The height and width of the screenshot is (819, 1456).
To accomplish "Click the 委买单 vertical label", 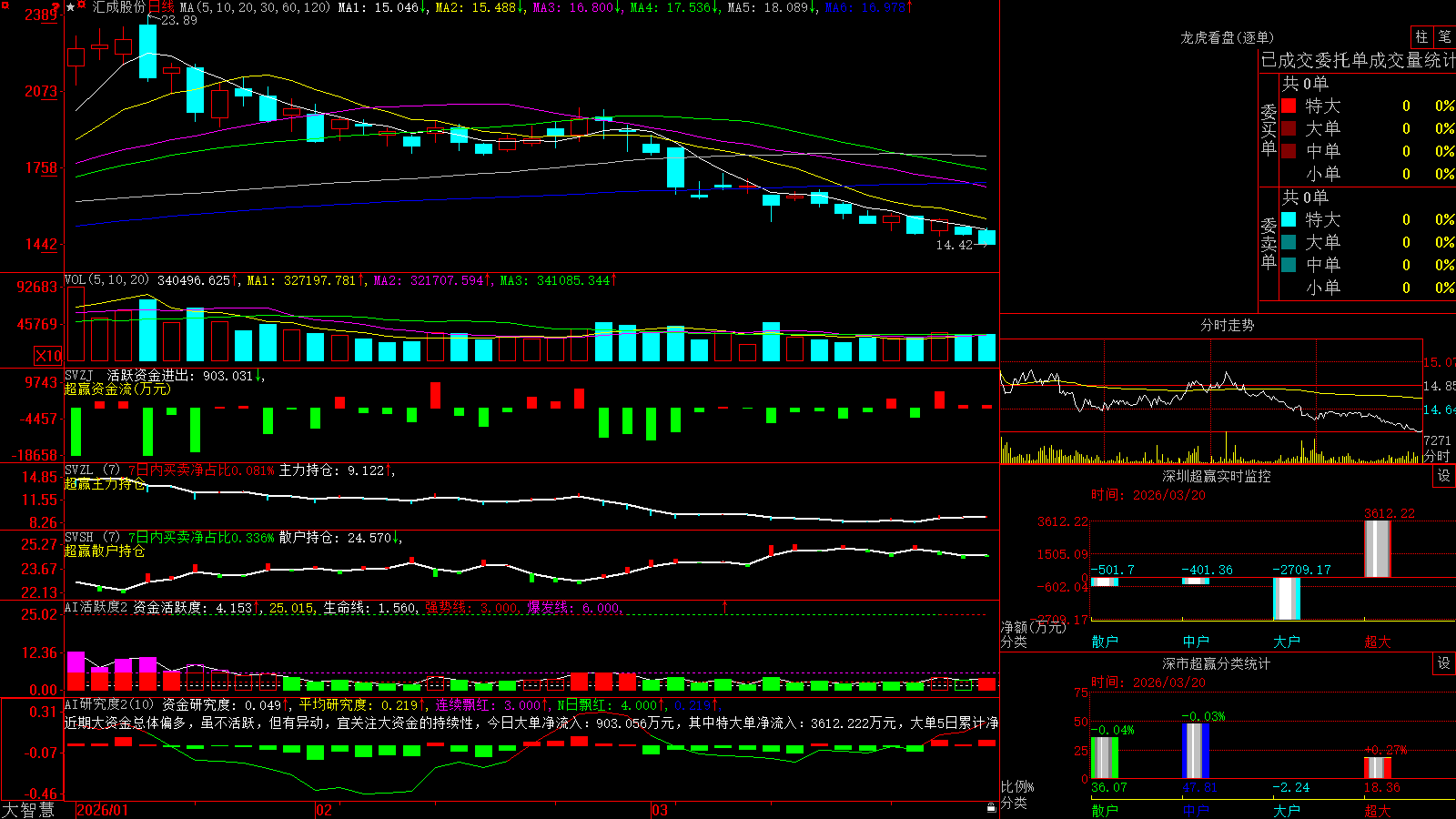I will click(x=1269, y=130).
